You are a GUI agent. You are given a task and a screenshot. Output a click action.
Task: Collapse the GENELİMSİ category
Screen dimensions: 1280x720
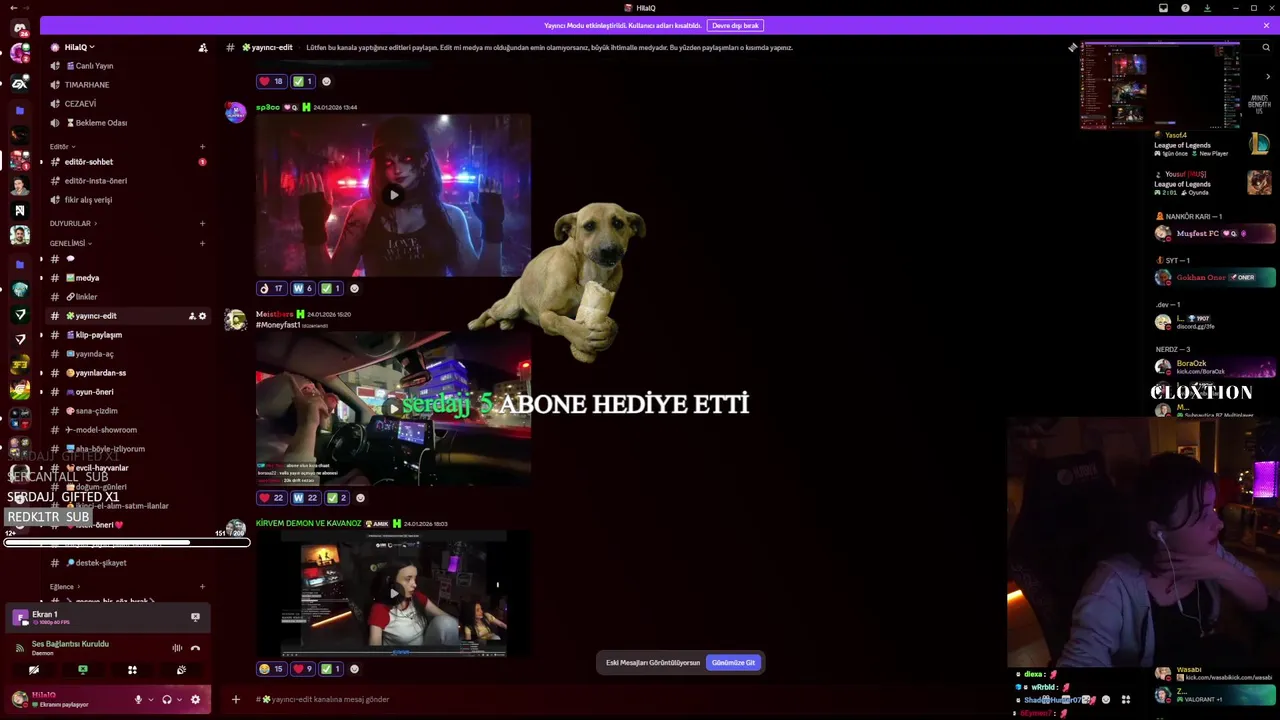pyautogui.click(x=71, y=243)
